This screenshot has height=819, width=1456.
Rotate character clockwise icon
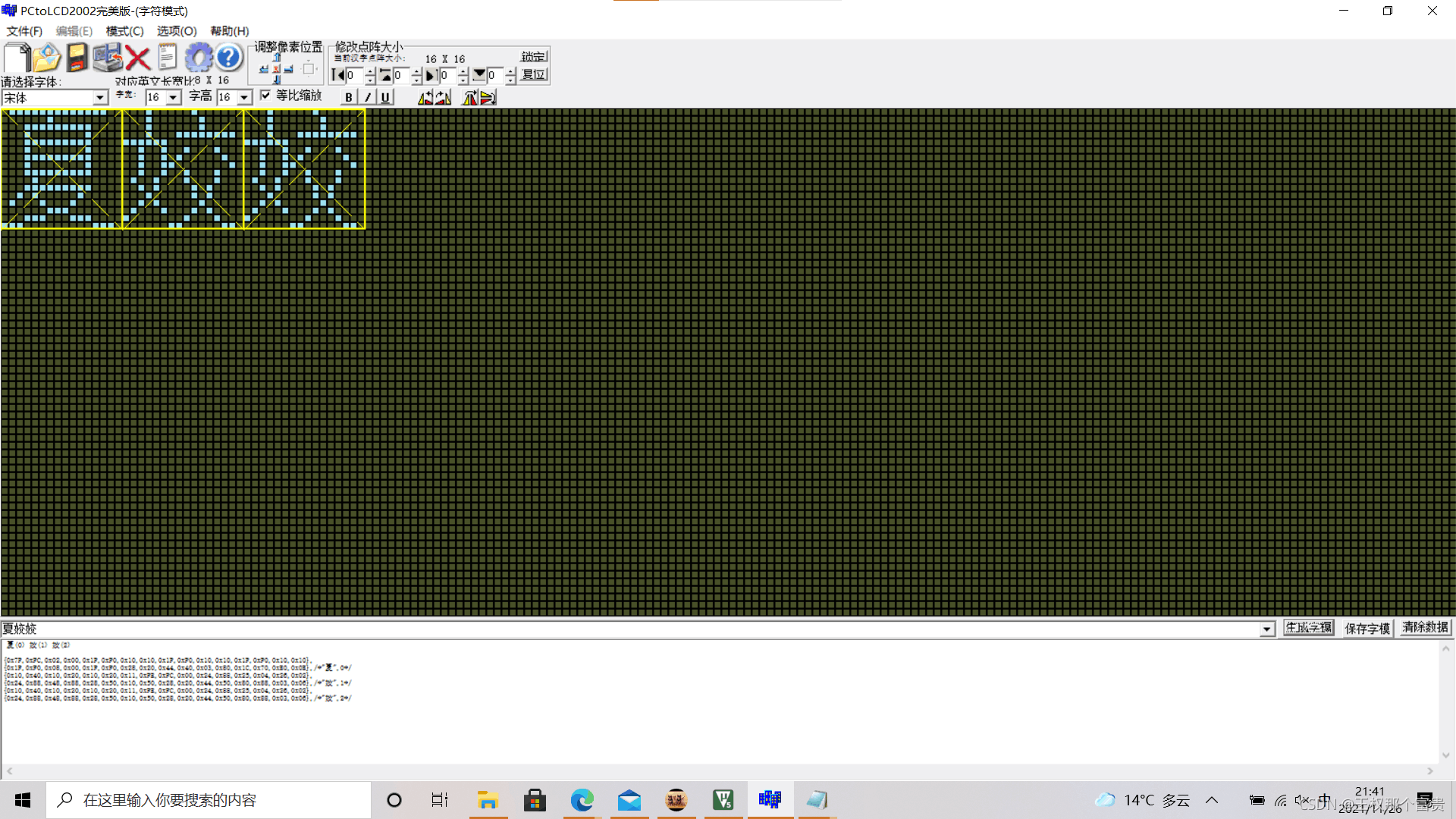tap(444, 97)
